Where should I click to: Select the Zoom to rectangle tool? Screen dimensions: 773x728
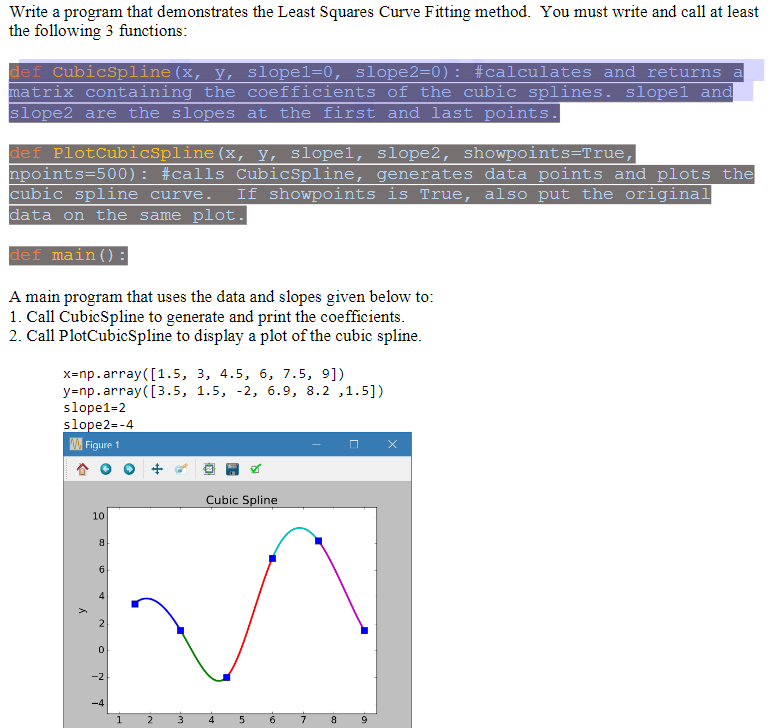point(181,469)
